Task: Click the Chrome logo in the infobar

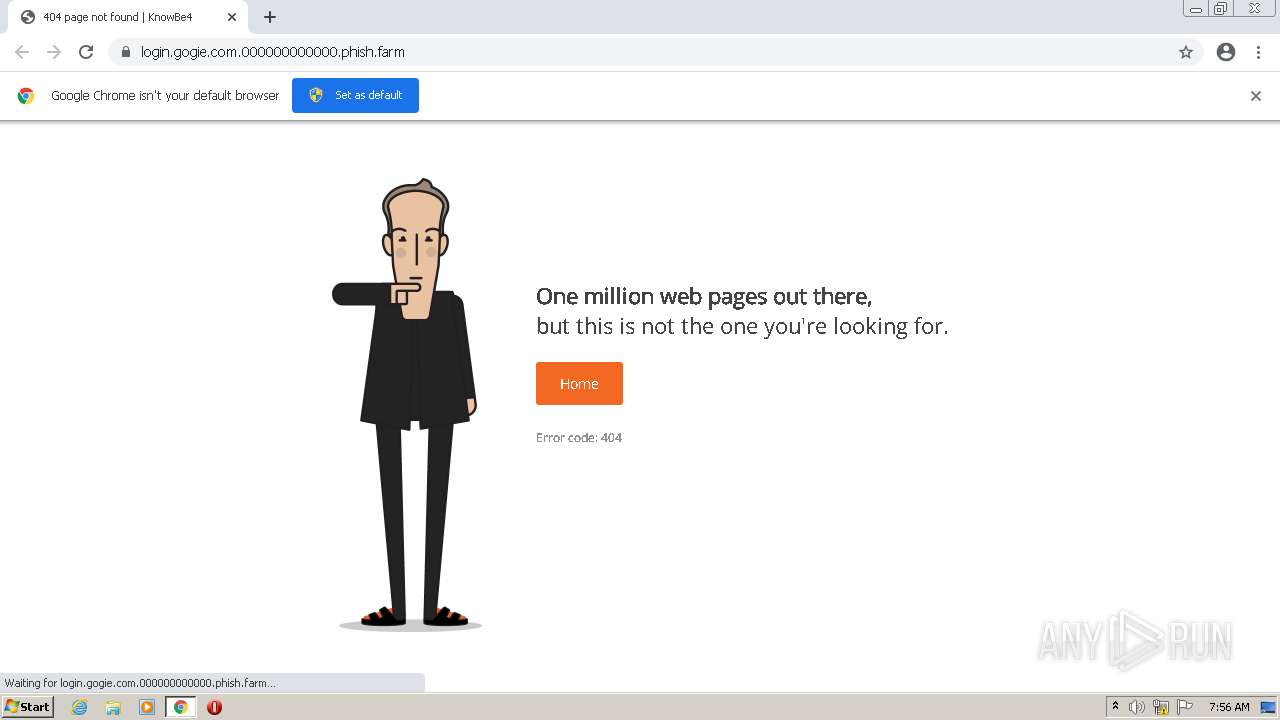Action: [26, 96]
